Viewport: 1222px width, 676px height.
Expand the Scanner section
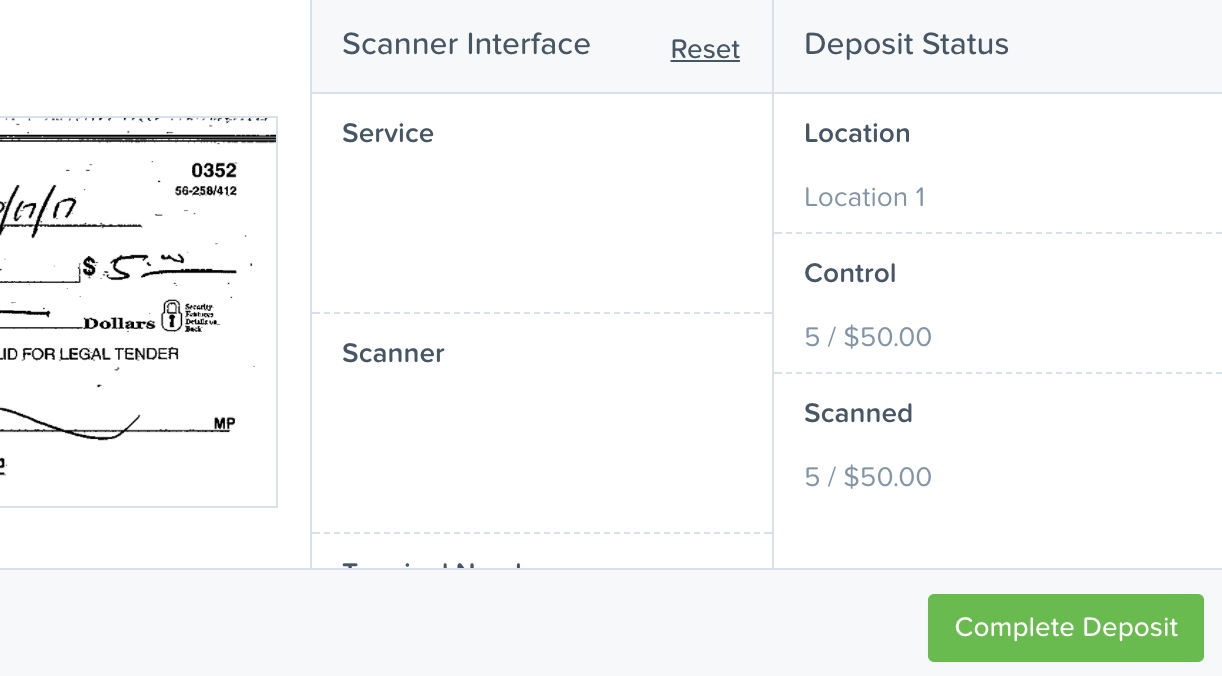[x=393, y=353]
